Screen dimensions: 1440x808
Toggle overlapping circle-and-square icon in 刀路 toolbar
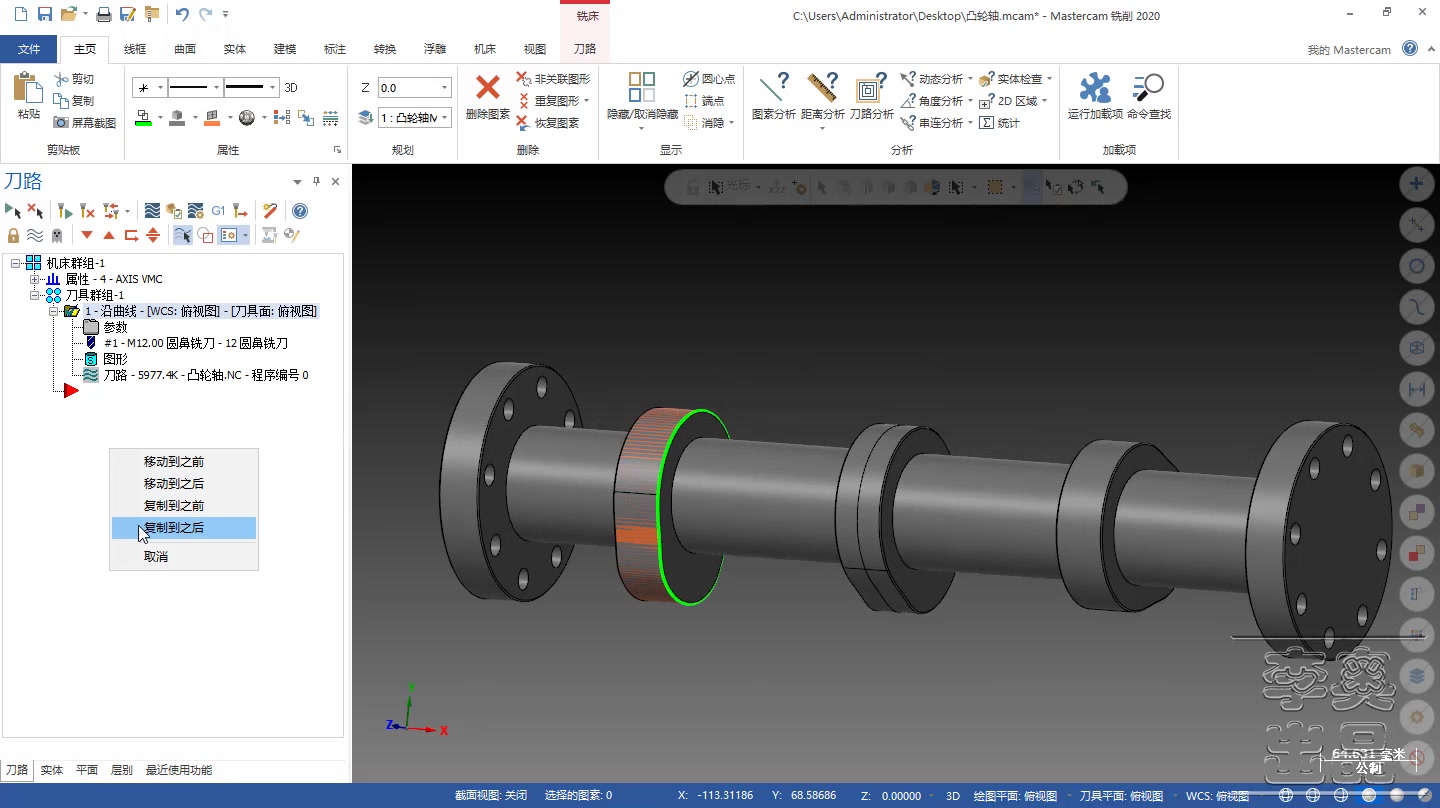pos(205,235)
